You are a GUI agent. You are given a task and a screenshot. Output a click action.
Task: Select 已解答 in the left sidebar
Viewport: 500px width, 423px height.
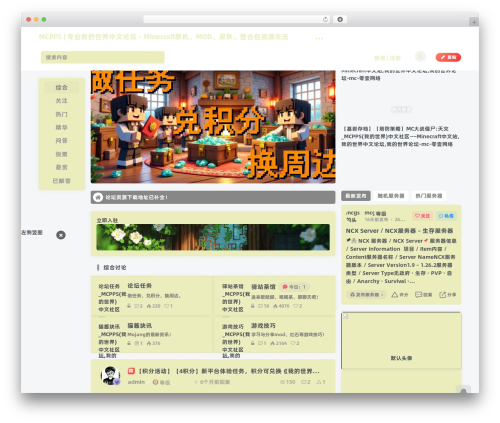pos(61,181)
